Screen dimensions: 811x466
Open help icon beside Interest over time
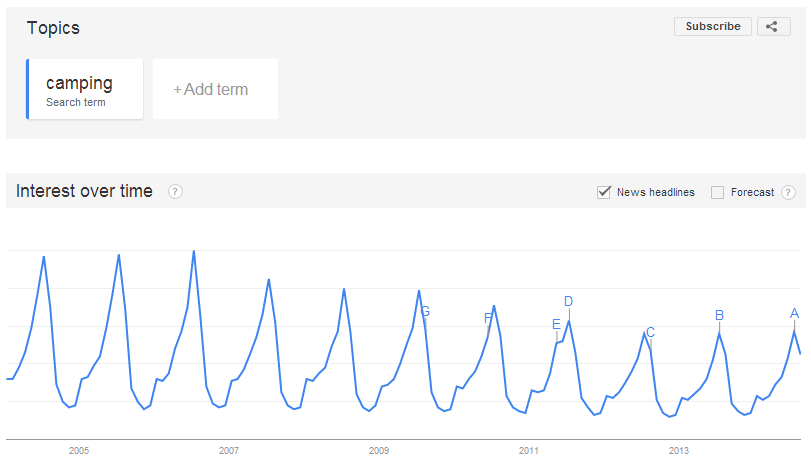pos(175,192)
